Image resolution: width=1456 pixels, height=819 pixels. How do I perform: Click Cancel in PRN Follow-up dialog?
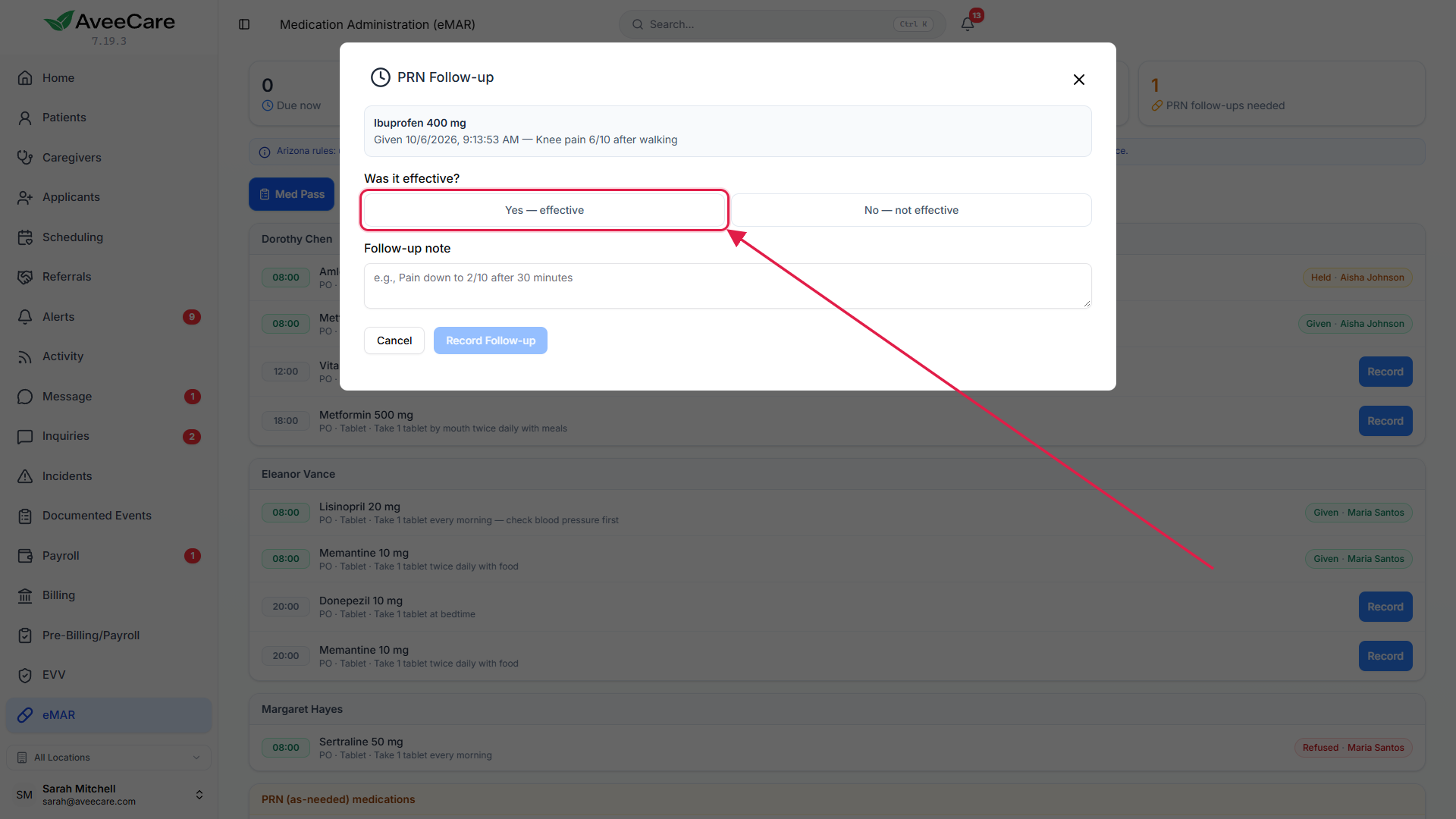(394, 340)
